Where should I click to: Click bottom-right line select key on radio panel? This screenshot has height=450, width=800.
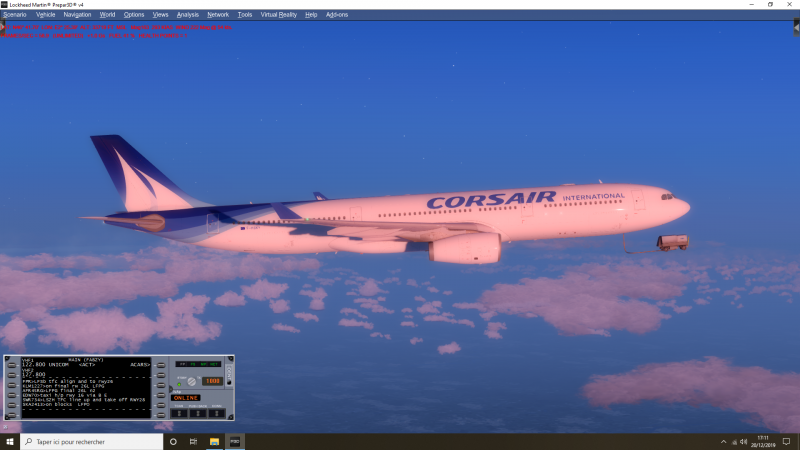pyautogui.click(x=161, y=415)
